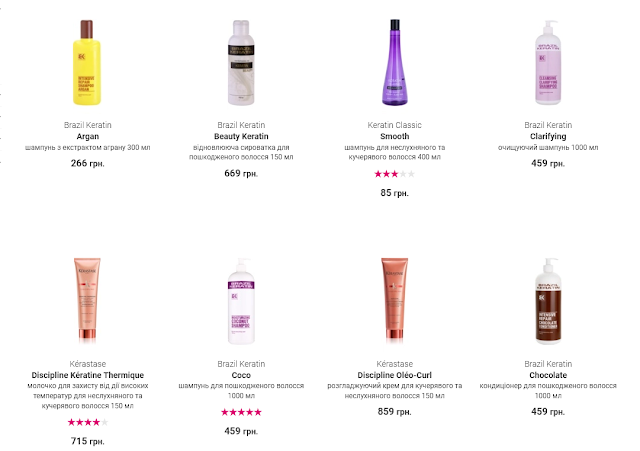
Task: Open the Discipline Oléo-Curl title link
Action: click(394, 375)
